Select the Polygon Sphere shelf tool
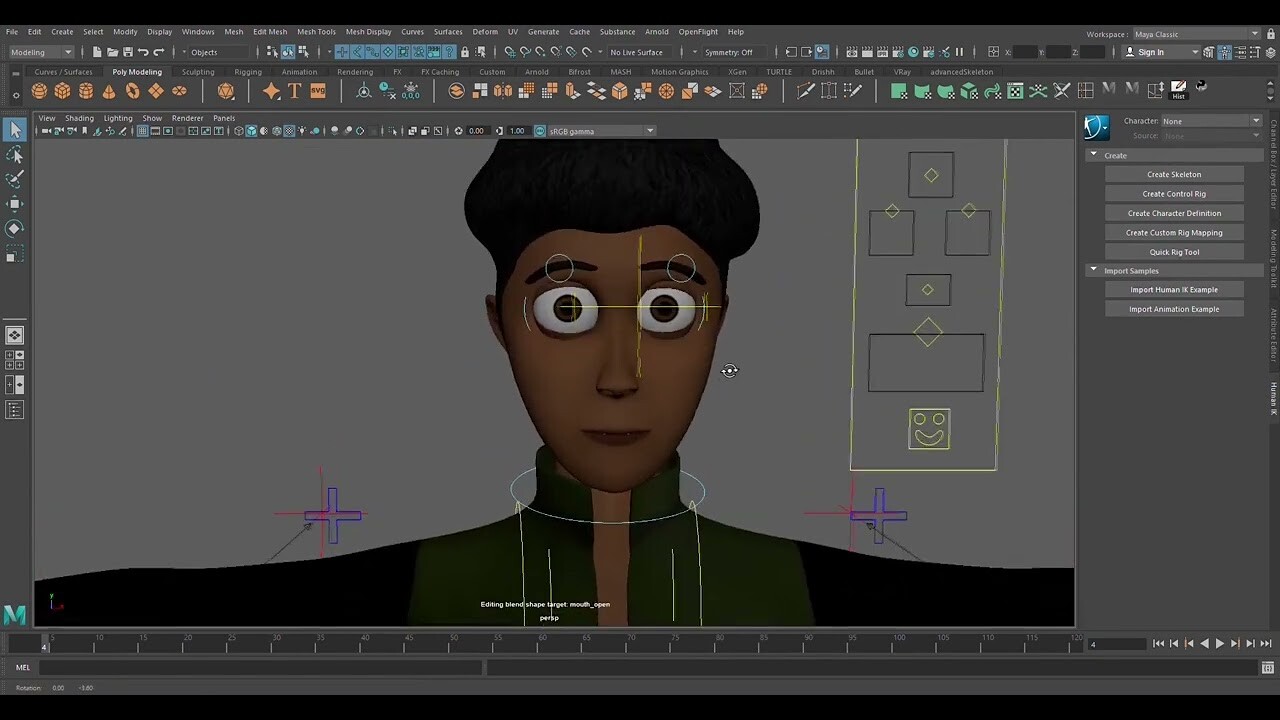The height and width of the screenshot is (720, 1280). click(38, 91)
